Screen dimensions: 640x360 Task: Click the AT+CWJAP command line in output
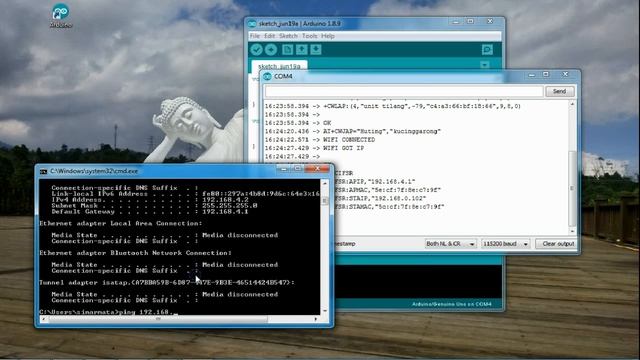coord(353,131)
